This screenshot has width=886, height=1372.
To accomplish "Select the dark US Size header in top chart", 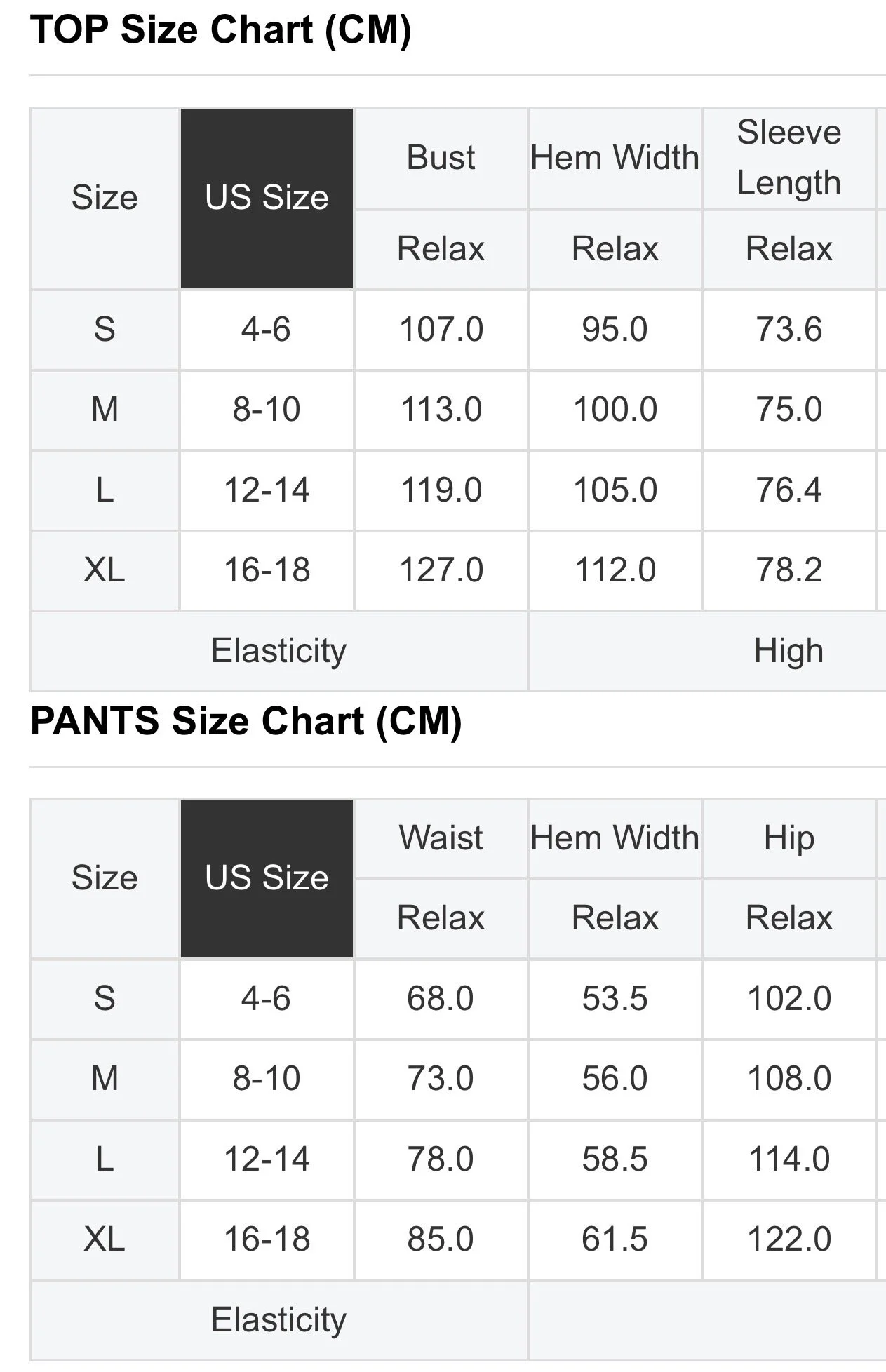I will click(x=267, y=198).
